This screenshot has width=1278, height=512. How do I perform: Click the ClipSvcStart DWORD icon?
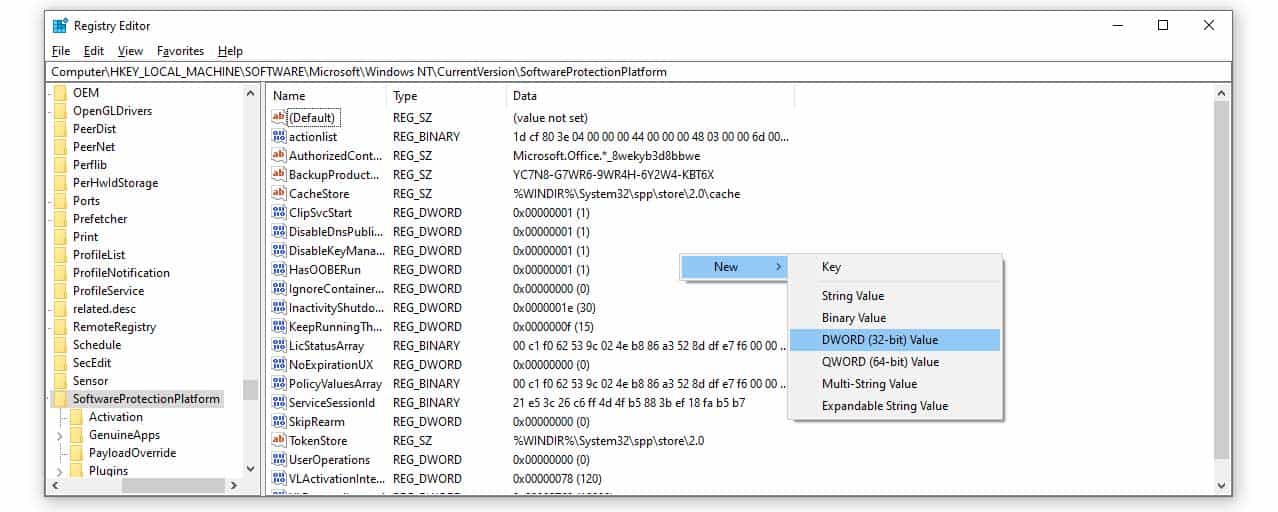[279, 212]
